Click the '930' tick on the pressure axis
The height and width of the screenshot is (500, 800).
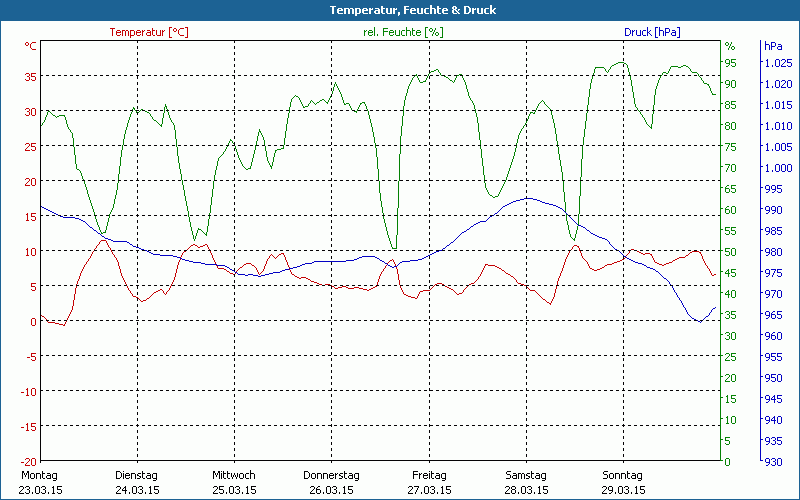[x=773, y=462]
